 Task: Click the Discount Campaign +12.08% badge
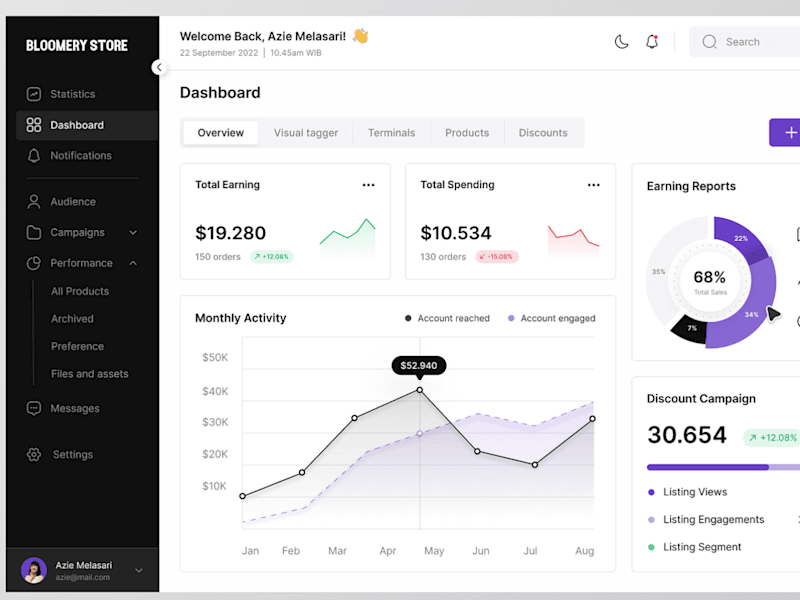[772, 438]
